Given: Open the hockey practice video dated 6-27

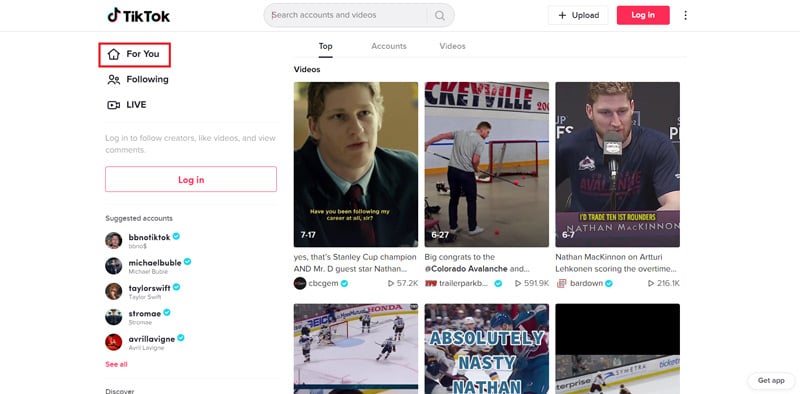Looking at the screenshot, I should [487, 164].
